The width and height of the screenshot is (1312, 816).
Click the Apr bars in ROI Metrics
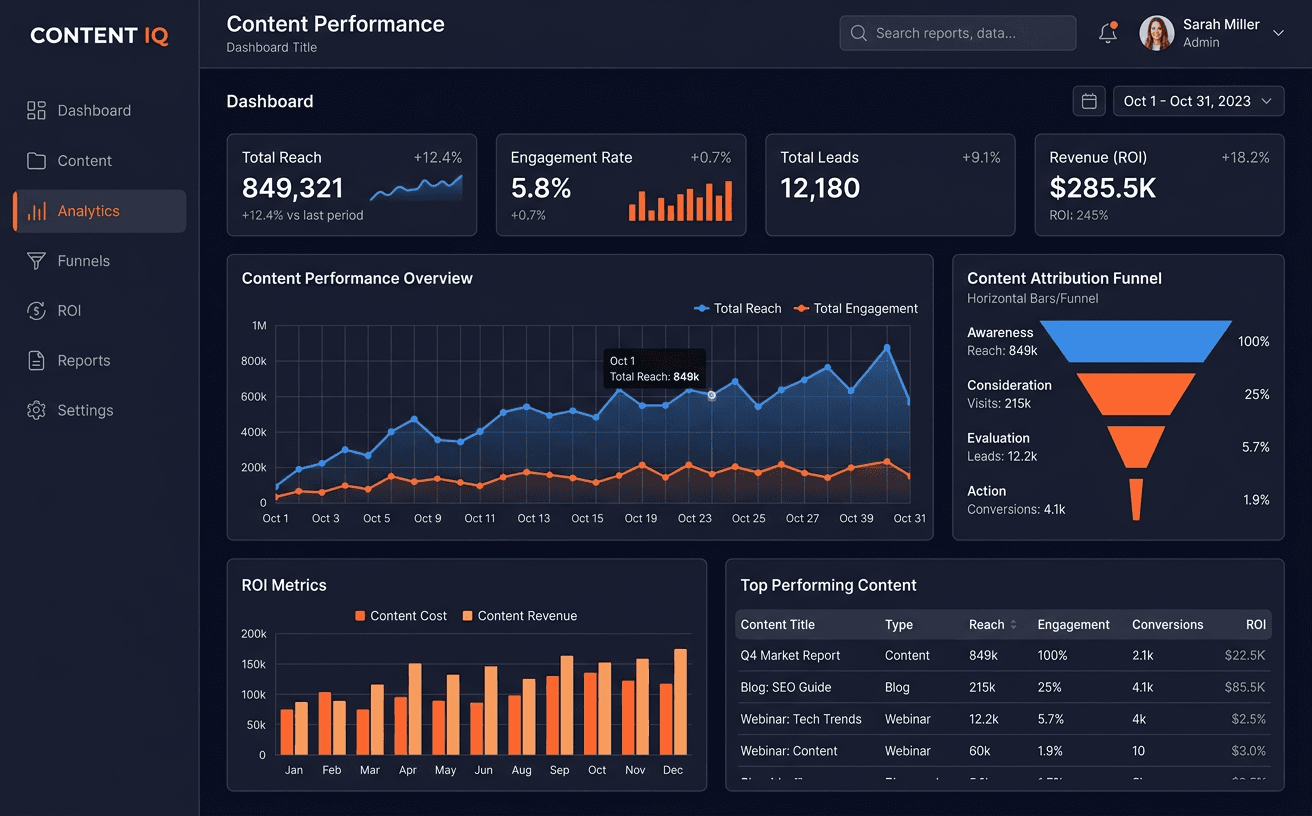point(407,709)
